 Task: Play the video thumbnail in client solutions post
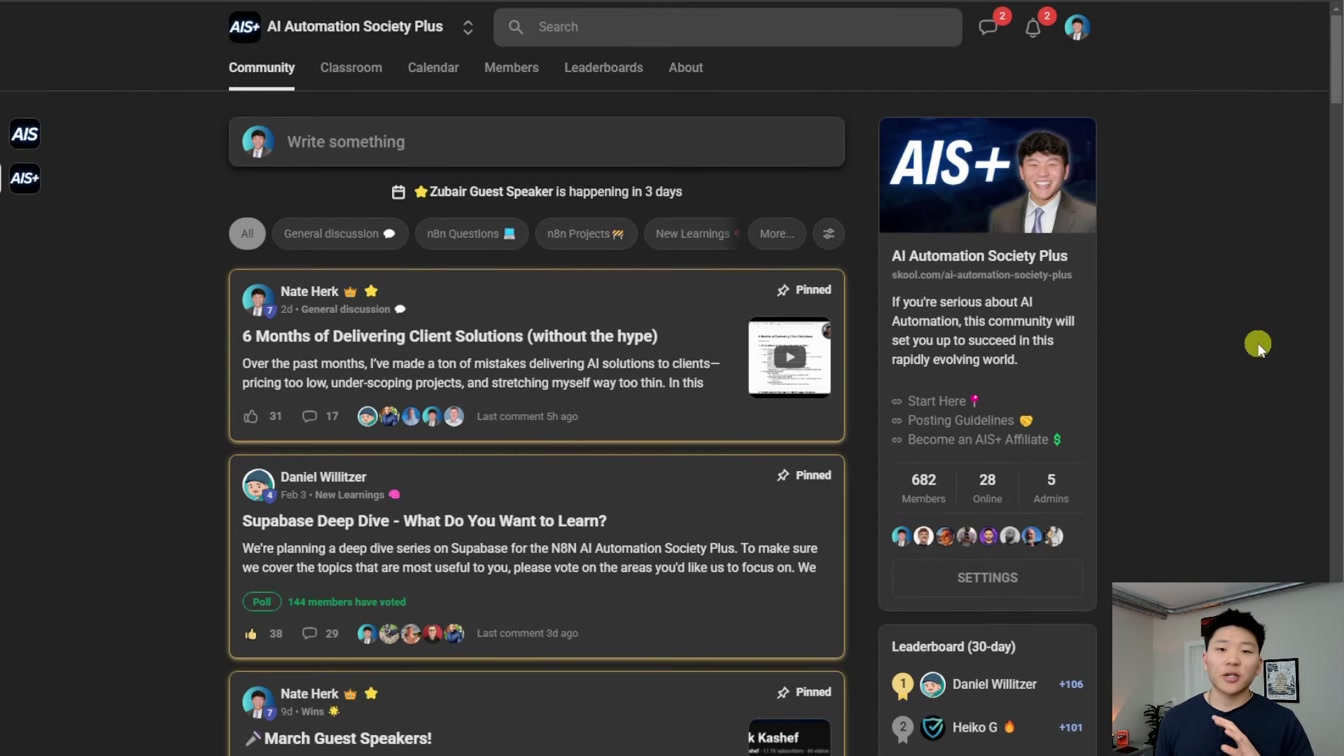pyautogui.click(x=789, y=357)
